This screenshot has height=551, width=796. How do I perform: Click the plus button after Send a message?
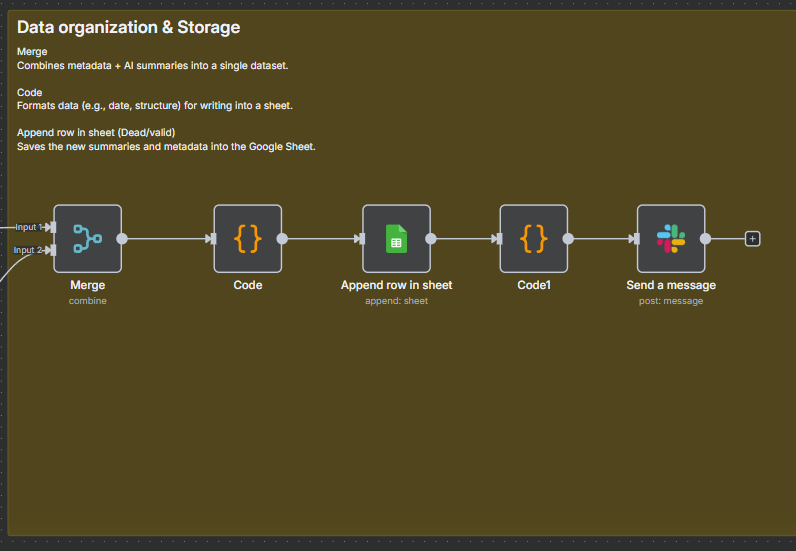(x=752, y=239)
